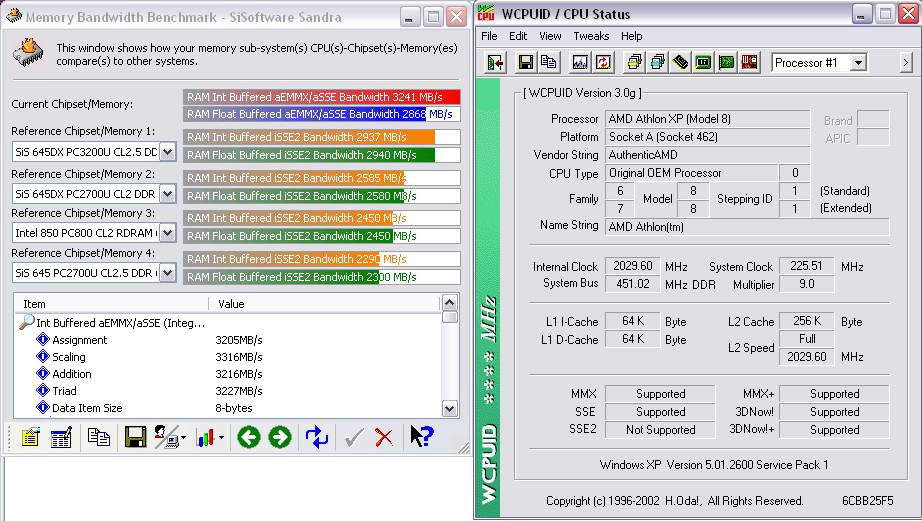The height and width of the screenshot is (521, 922).
Task: Click the red X cancel icon
Action: point(383,437)
